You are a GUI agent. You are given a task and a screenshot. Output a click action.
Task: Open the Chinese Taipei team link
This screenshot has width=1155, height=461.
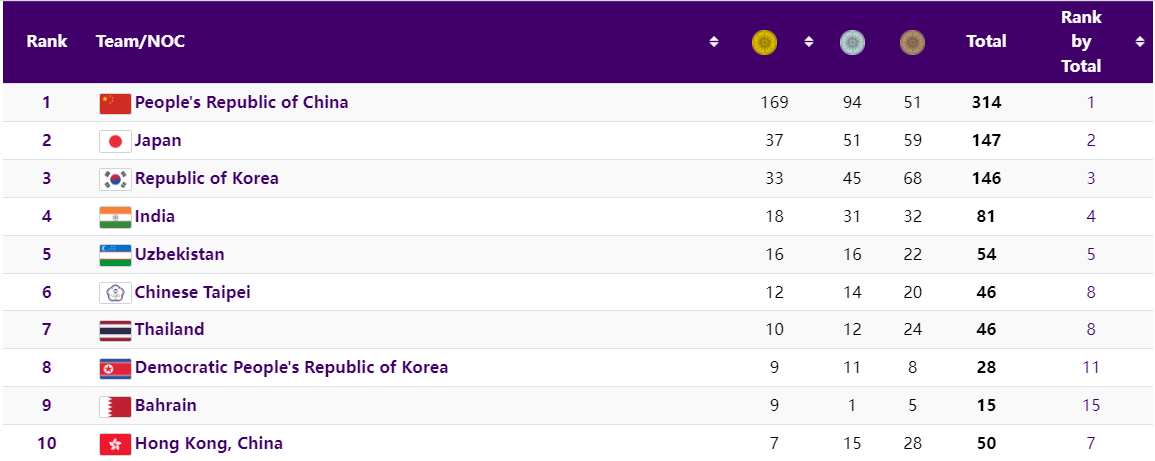coord(192,292)
